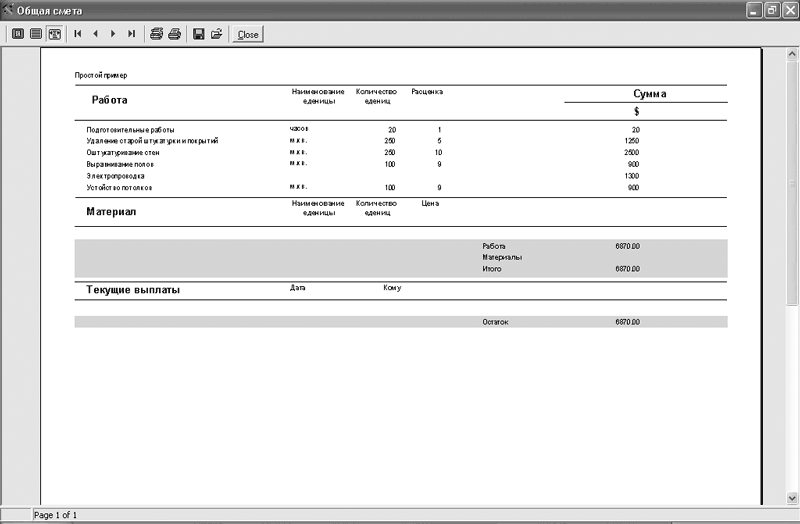Click the 'Материалы' summary label
This screenshot has height=524, width=800.
(502, 257)
